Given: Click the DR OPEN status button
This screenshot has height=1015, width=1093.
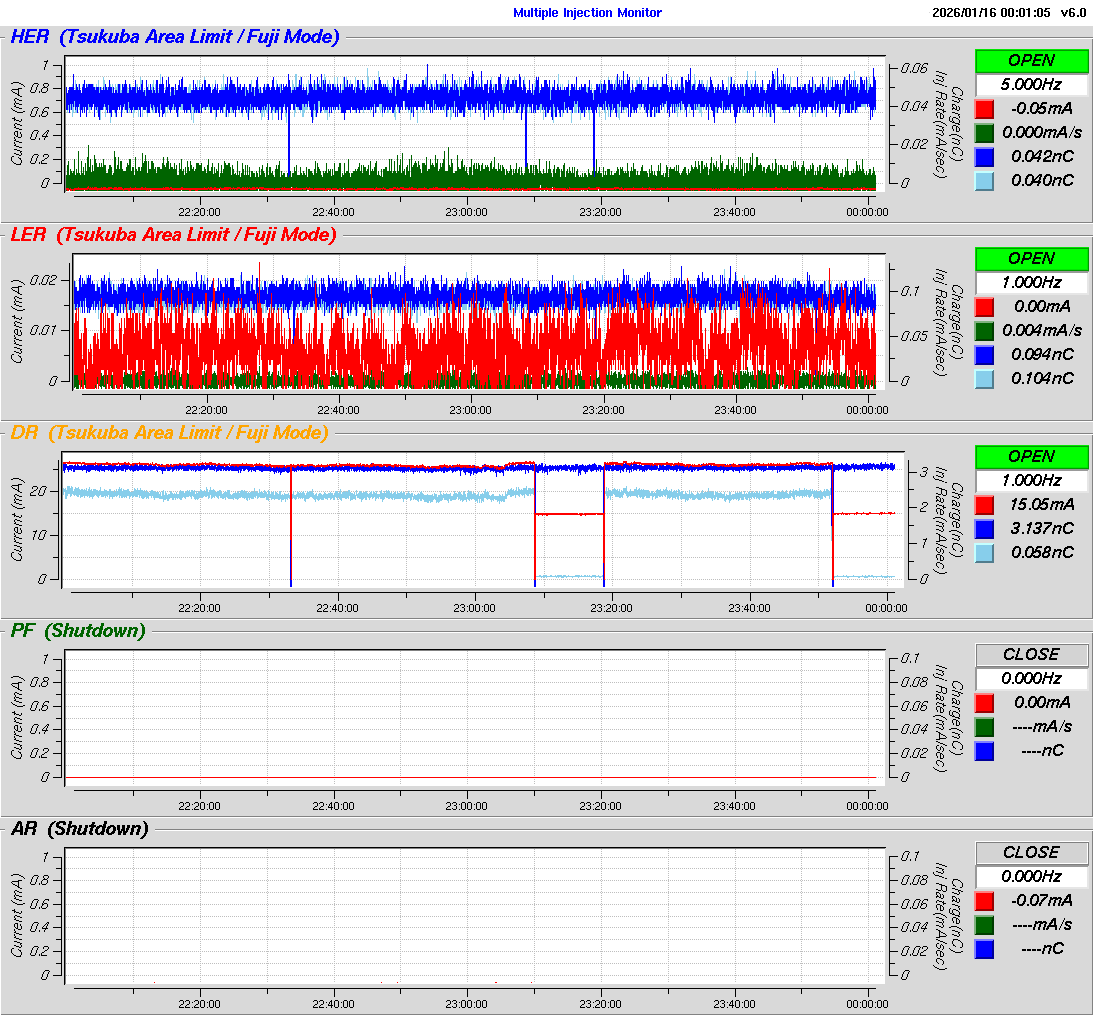Looking at the screenshot, I should pyautogui.click(x=1031, y=457).
